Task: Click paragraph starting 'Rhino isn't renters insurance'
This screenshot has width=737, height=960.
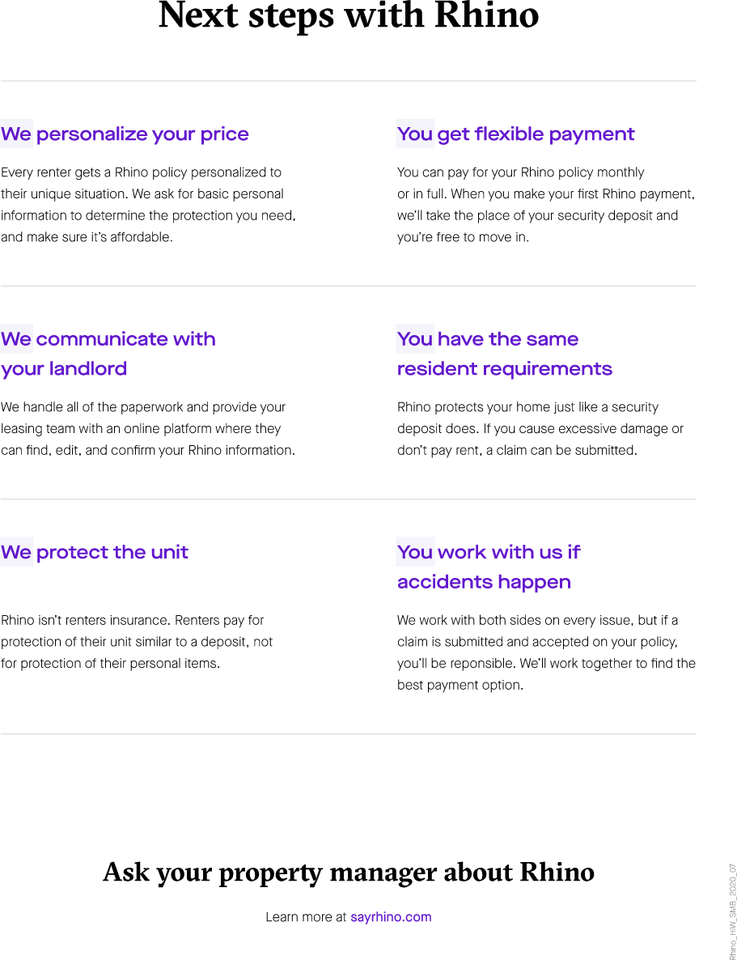Action: (x=137, y=642)
